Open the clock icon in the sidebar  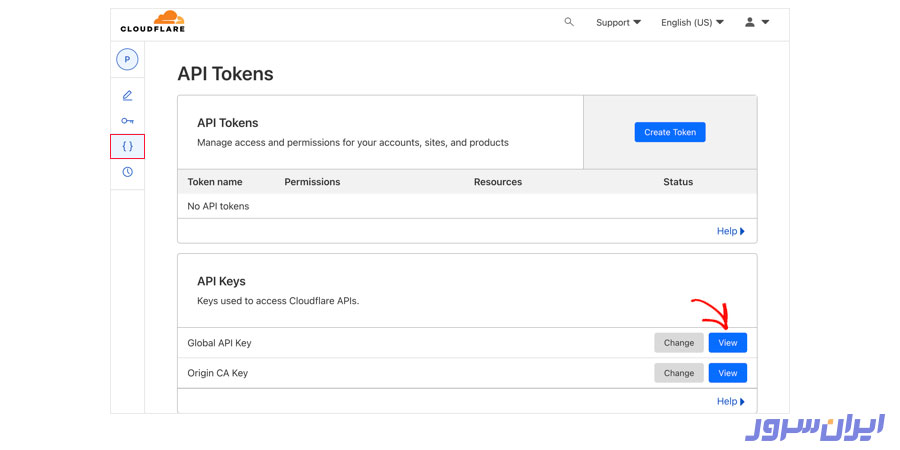127,172
